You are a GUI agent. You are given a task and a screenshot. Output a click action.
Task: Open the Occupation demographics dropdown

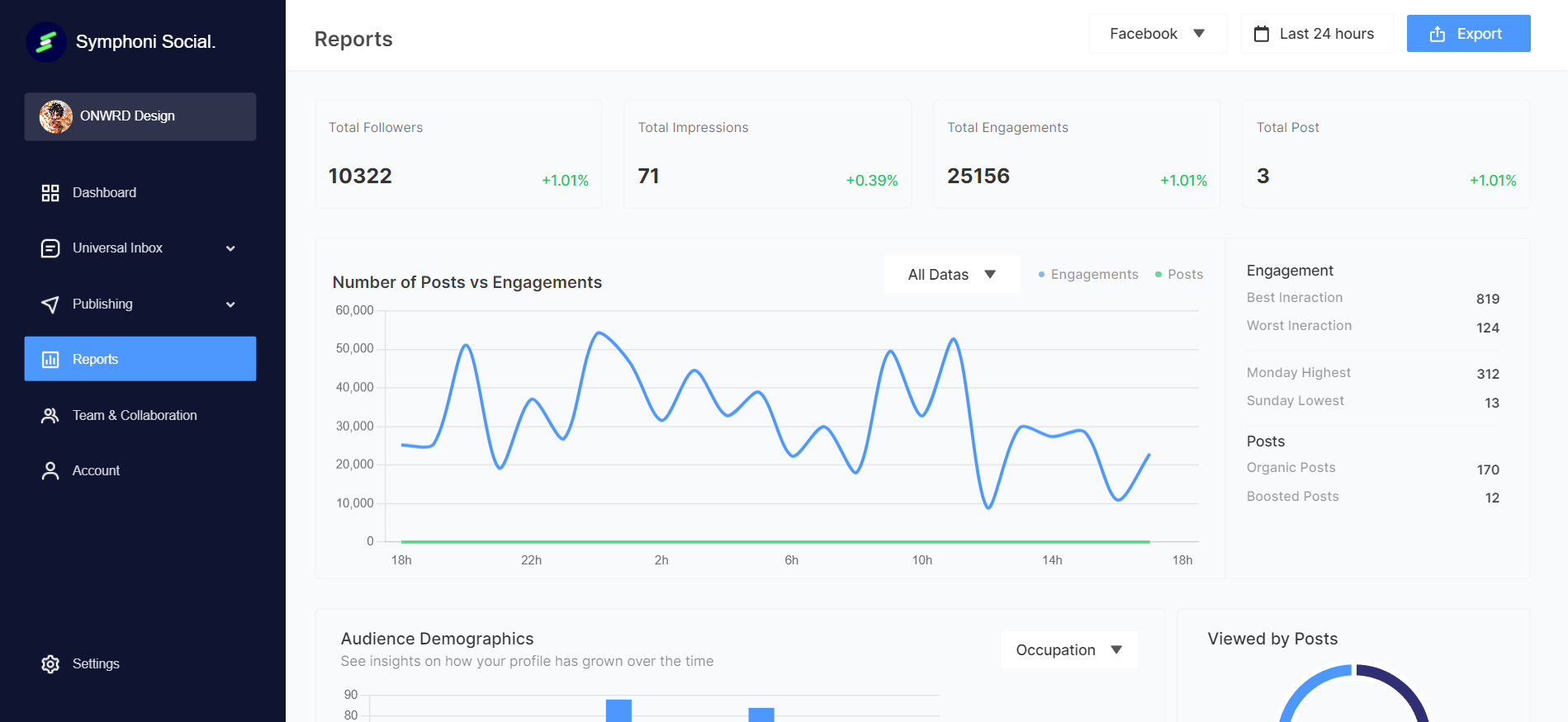[1068, 650]
